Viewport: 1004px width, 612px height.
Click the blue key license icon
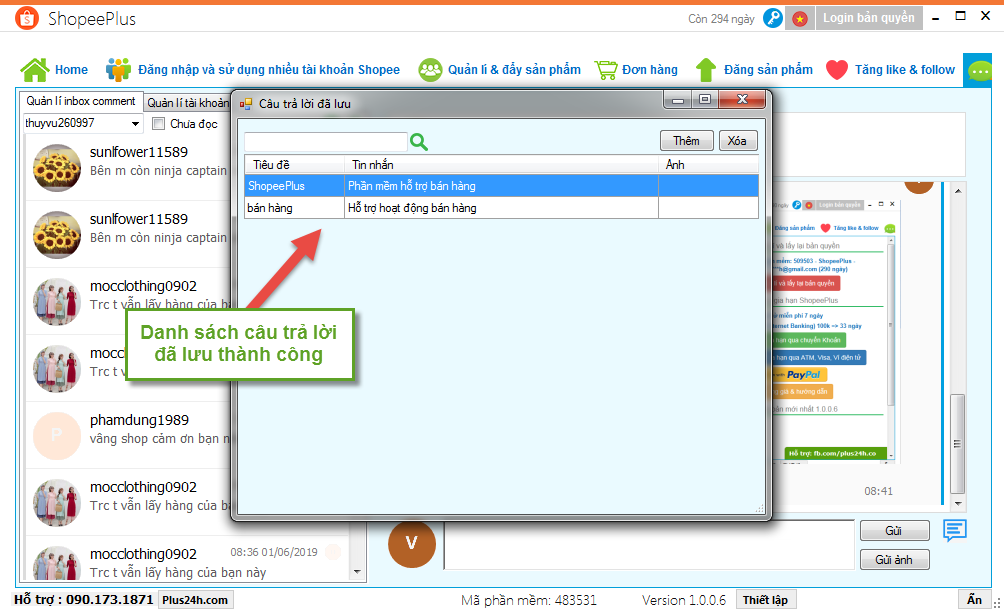coord(772,18)
